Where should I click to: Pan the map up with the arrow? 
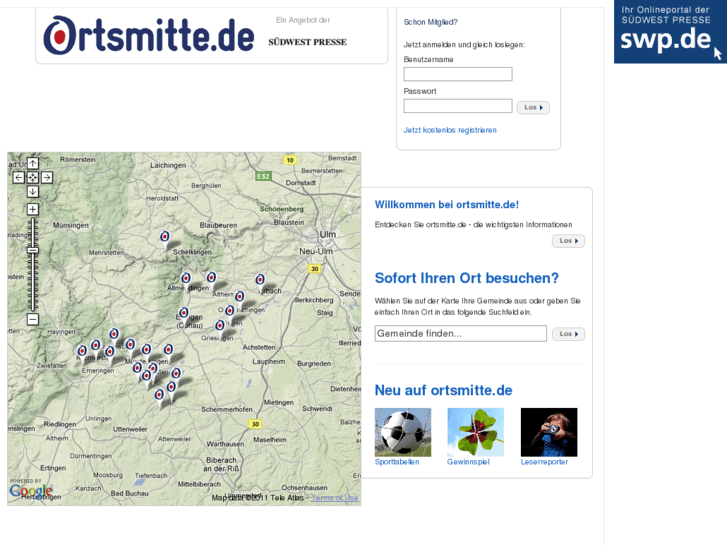click(x=32, y=163)
